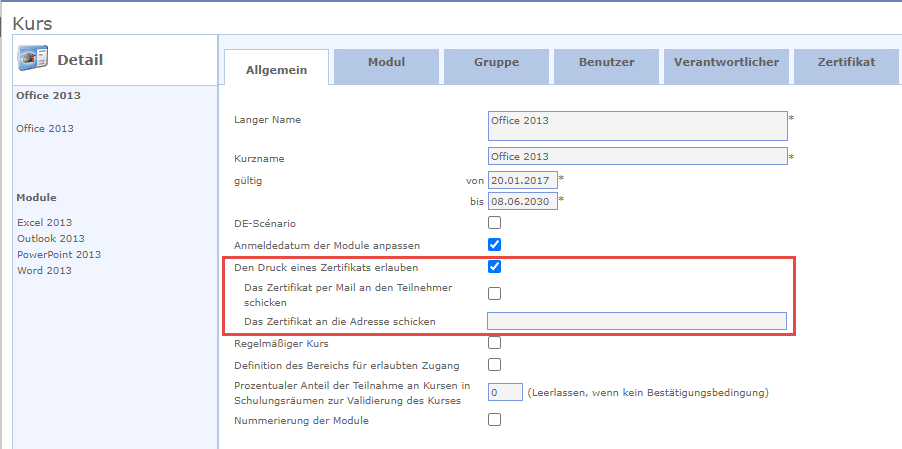The width and height of the screenshot is (902, 449).
Task: Tick Definition des Bereichs für erlaubten Zugang
Action: pos(494,364)
